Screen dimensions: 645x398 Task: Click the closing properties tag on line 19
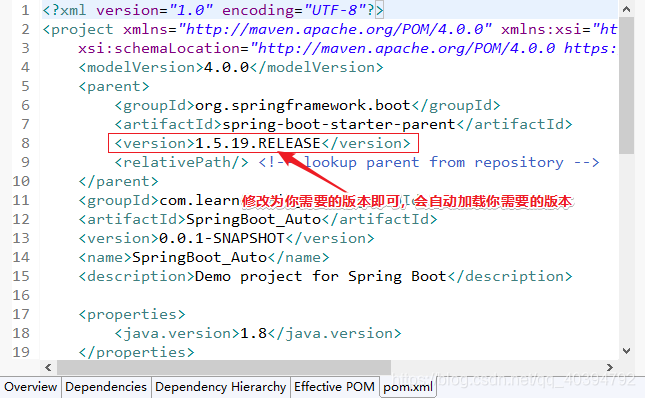pyautogui.click(x=137, y=352)
